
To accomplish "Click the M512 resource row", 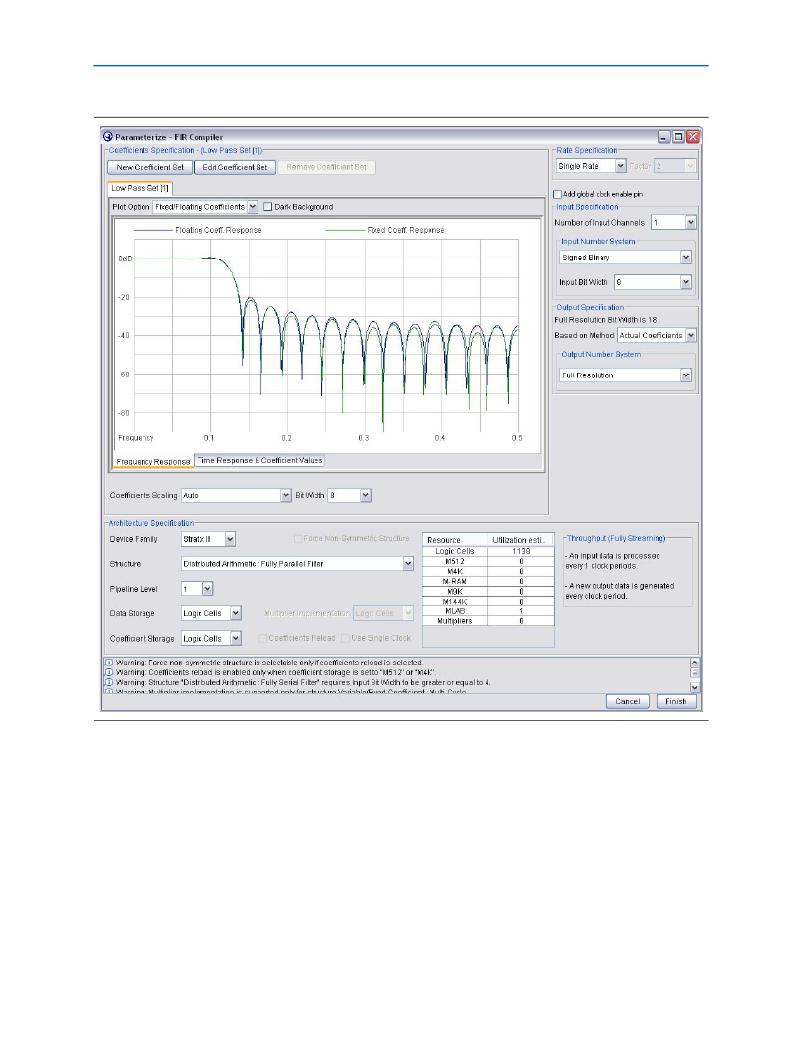I will click(x=488, y=561).
